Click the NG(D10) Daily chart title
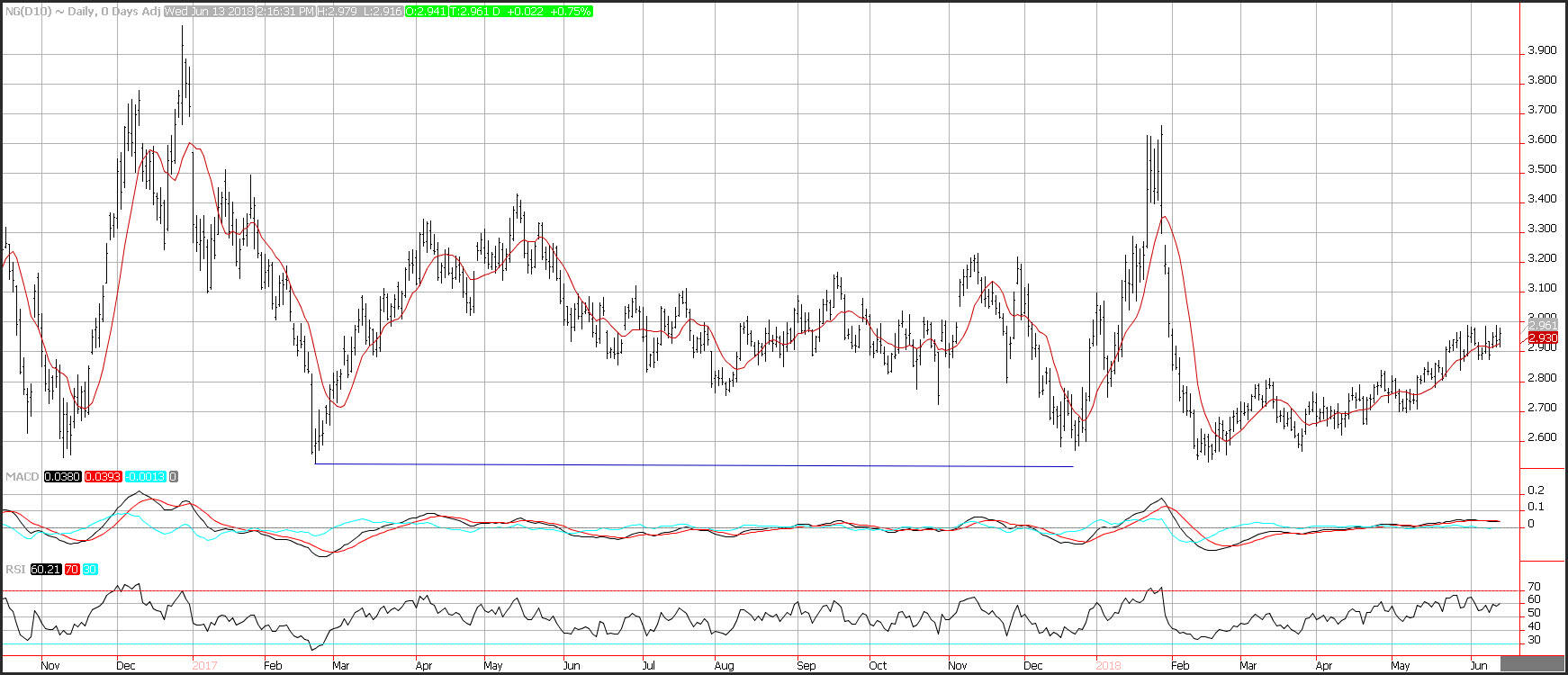The image size is (1568, 675). [x=83, y=12]
